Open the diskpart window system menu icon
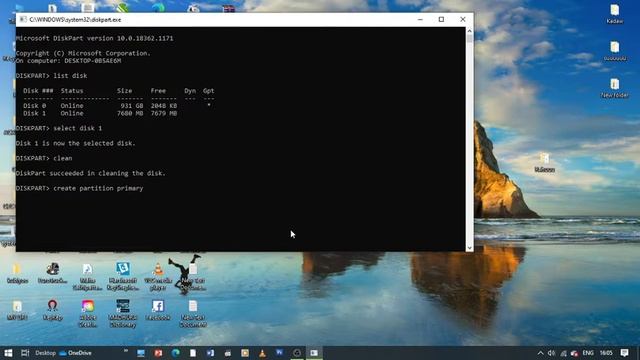This screenshot has height=360, width=640. coord(23,20)
